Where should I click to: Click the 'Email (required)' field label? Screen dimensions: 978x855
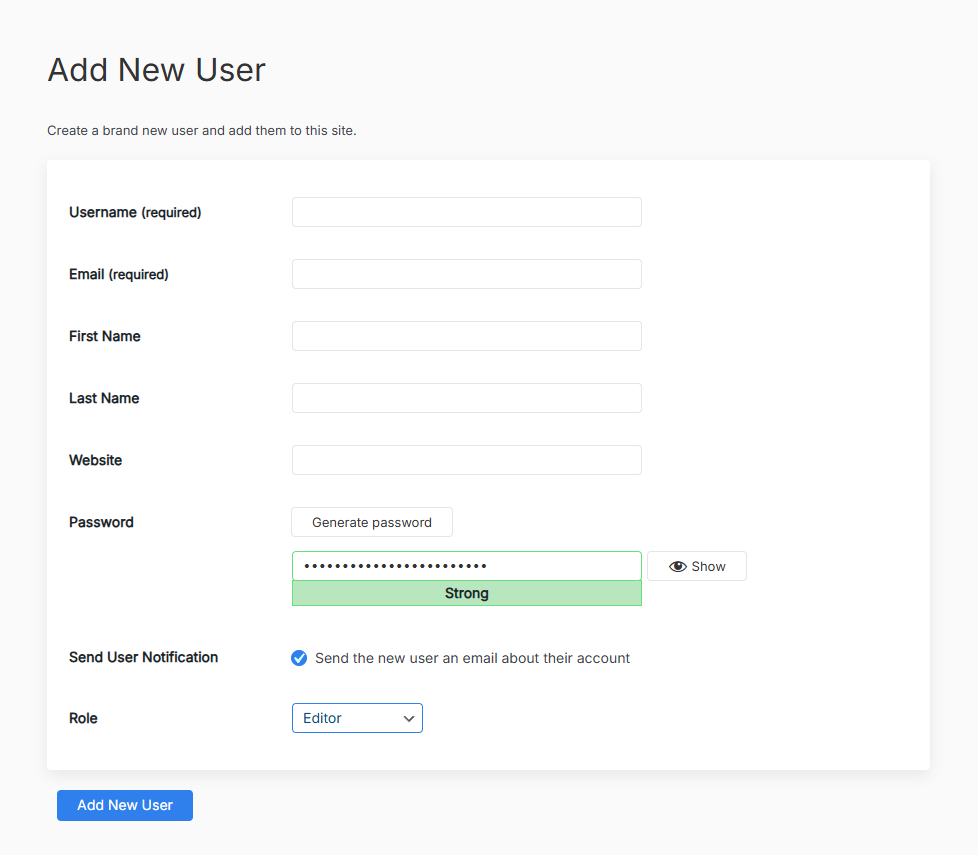pyautogui.click(x=118, y=274)
